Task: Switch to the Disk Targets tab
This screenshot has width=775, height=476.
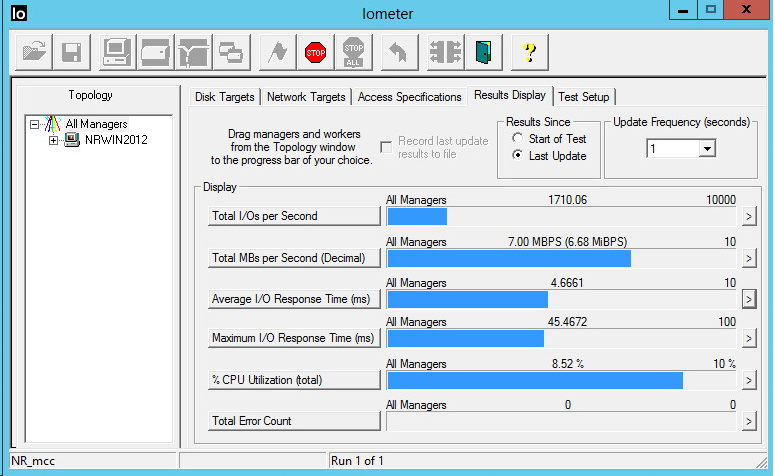Action: [224, 97]
